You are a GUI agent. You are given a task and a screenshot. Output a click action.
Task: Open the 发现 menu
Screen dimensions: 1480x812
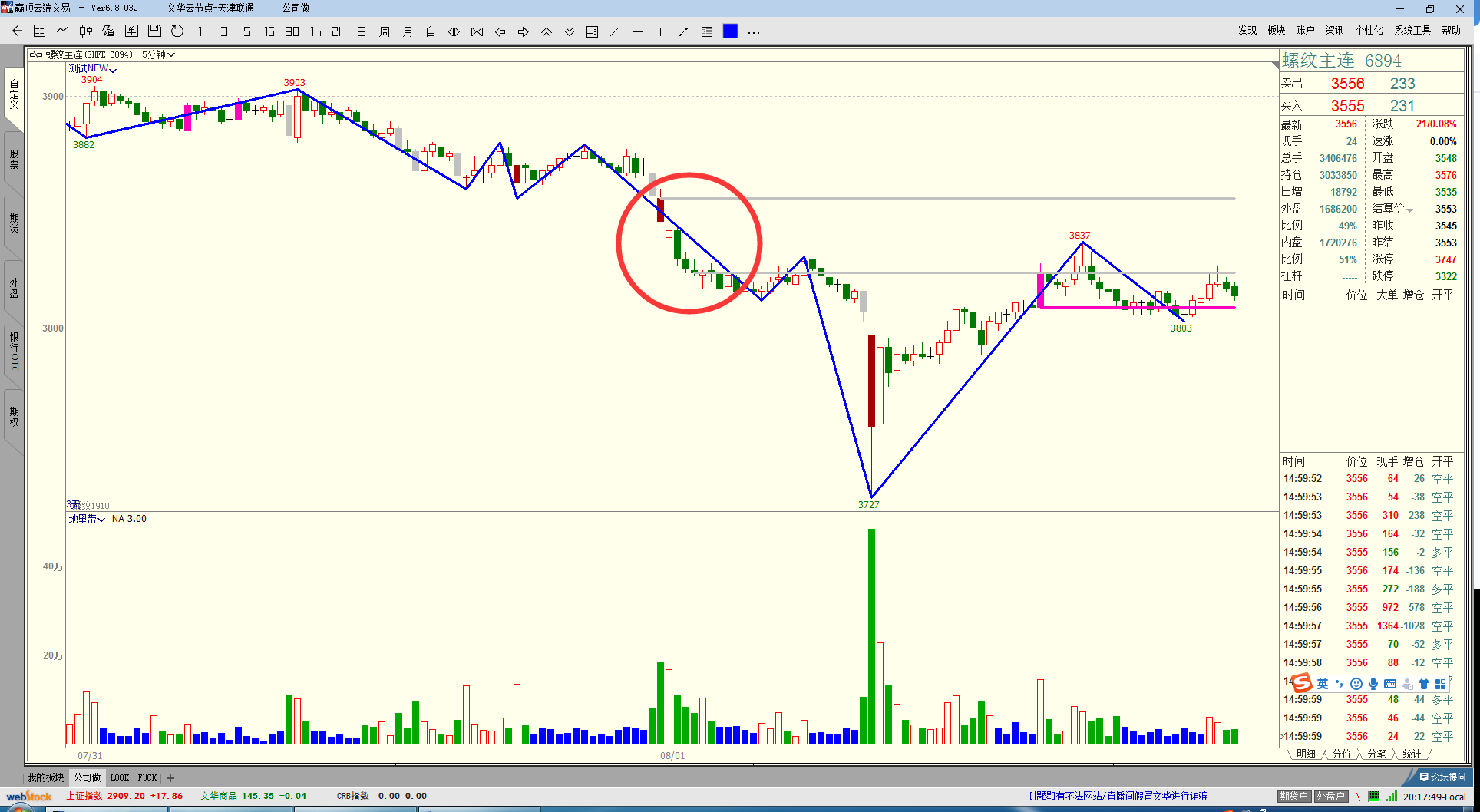point(1247,30)
